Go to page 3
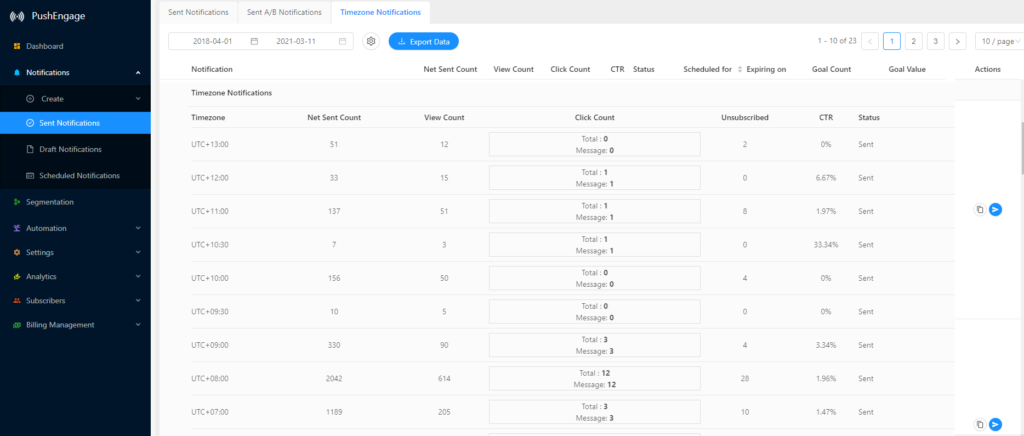 [x=935, y=41]
